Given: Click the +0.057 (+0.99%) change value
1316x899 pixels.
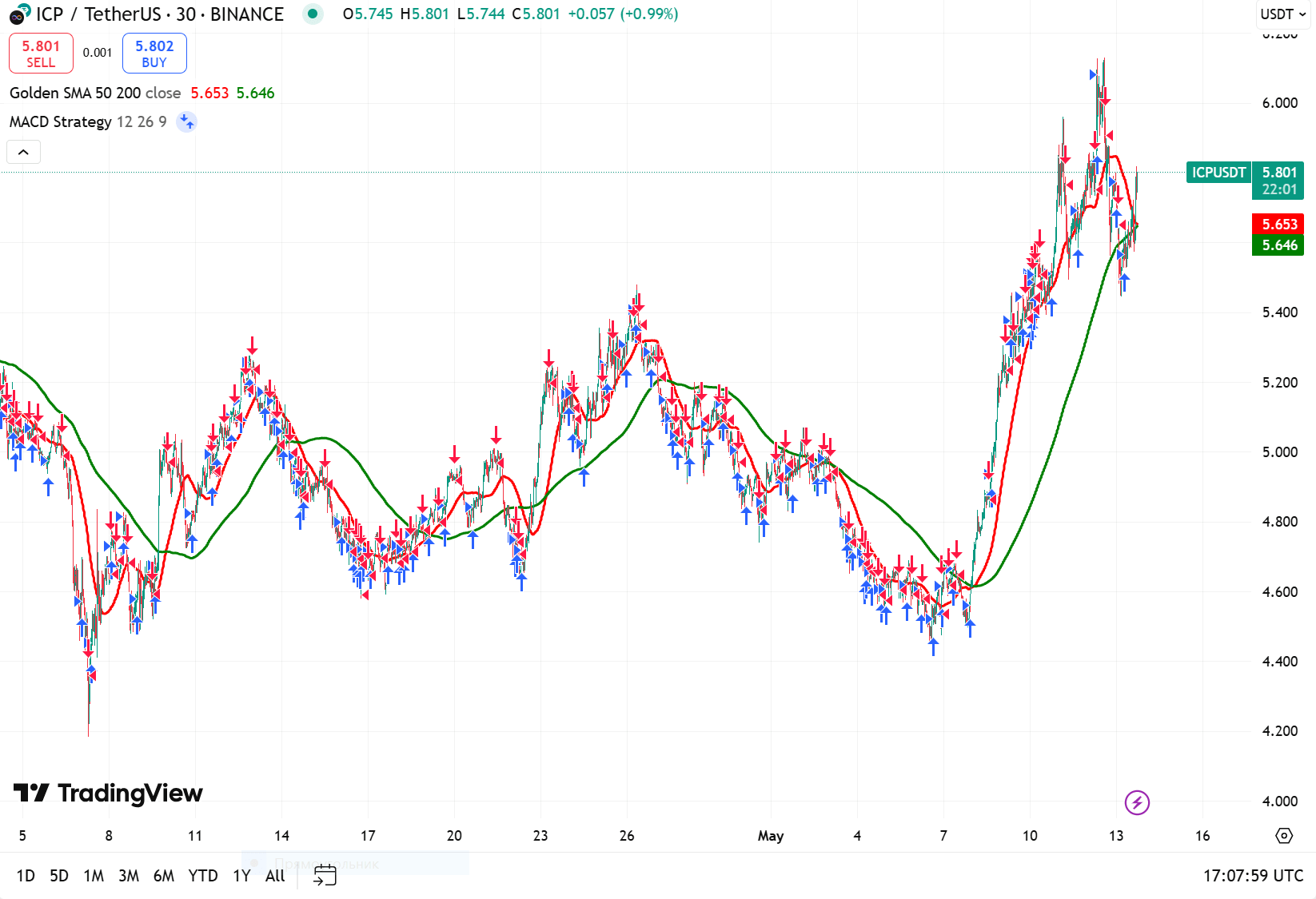Looking at the screenshot, I should [x=623, y=14].
